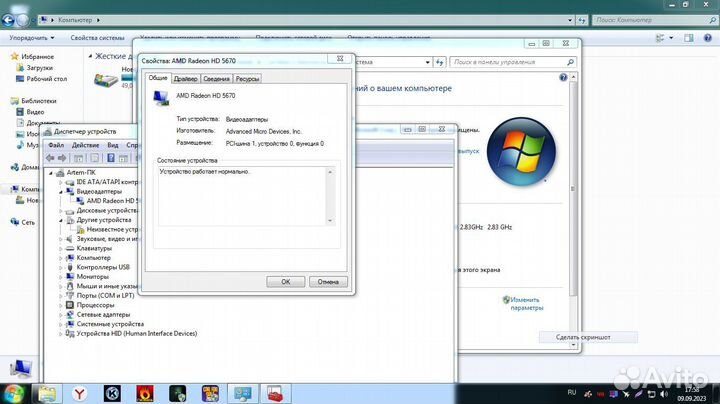Viewport: 720px width, 404px height.
Task: Click the up arrow of device status scrollbar
Action: pos(330,172)
